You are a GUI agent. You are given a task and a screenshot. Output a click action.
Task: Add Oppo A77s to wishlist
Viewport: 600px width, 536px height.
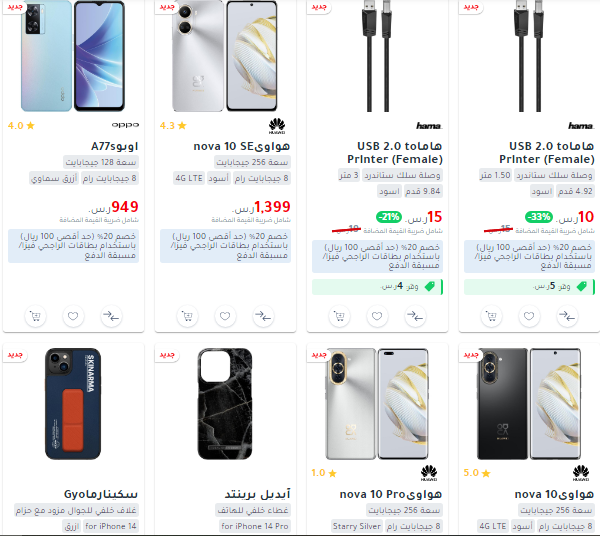(73, 316)
